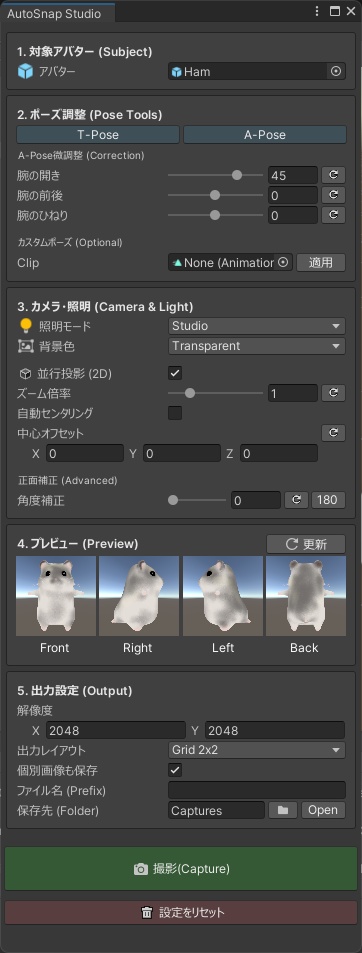Click the 1. 対象アバター (Subject) heading
The image size is (362, 953).
84,52
